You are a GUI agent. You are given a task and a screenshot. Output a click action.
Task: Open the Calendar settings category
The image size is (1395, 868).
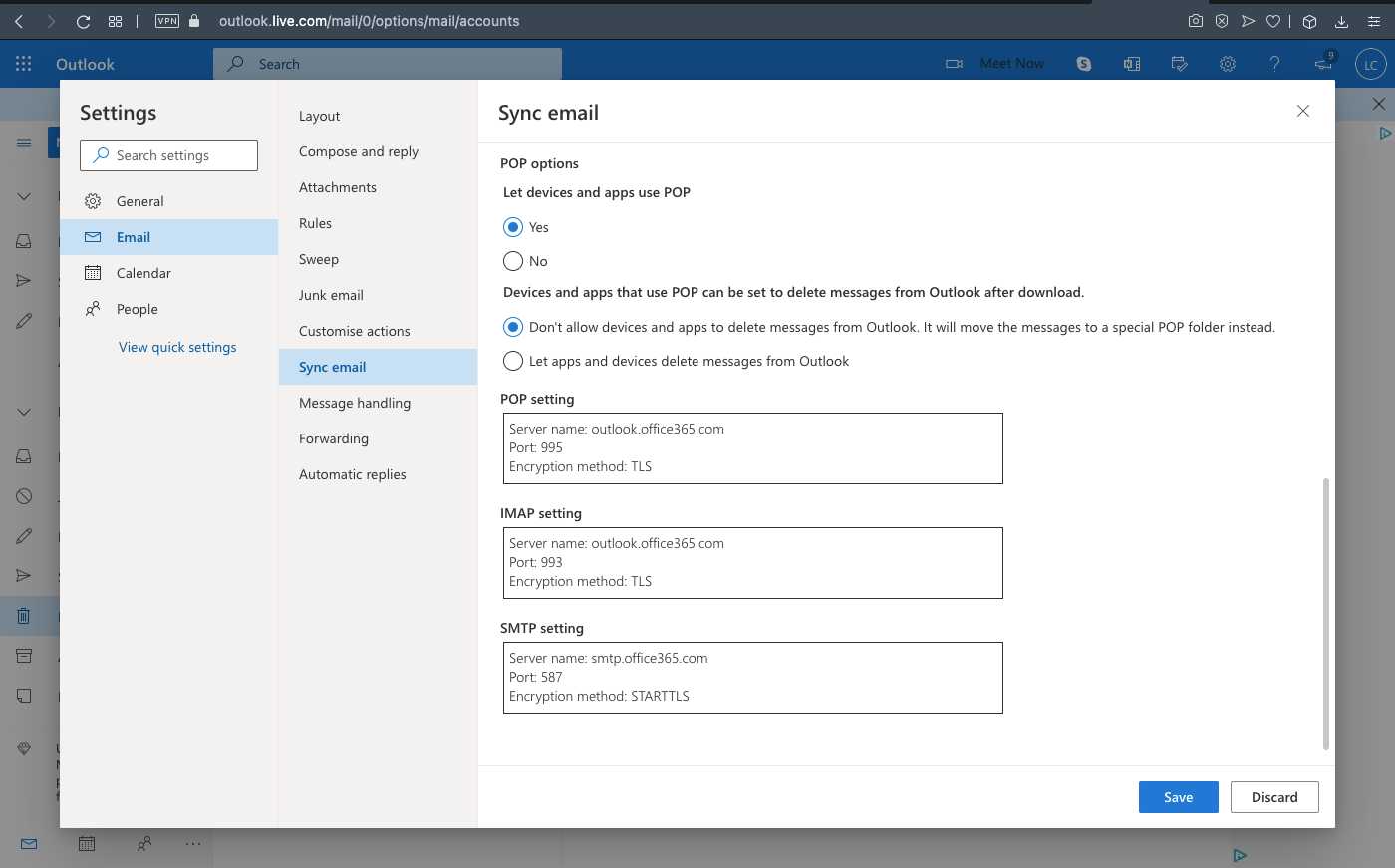pyautogui.click(x=168, y=273)
